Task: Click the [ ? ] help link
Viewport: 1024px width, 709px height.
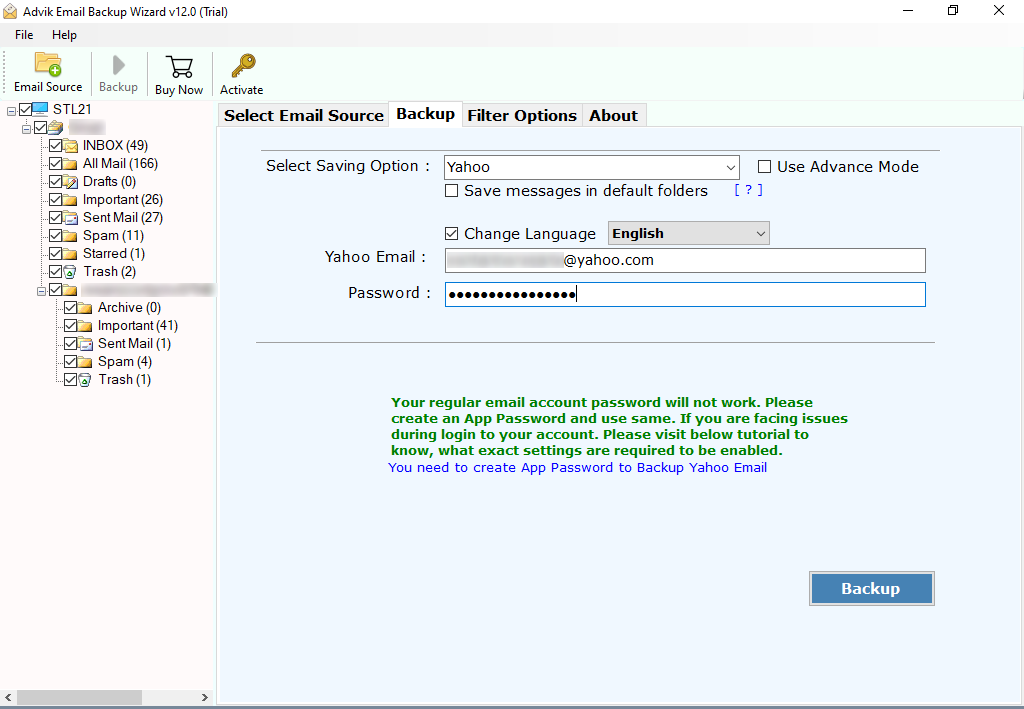Action: 748,190
